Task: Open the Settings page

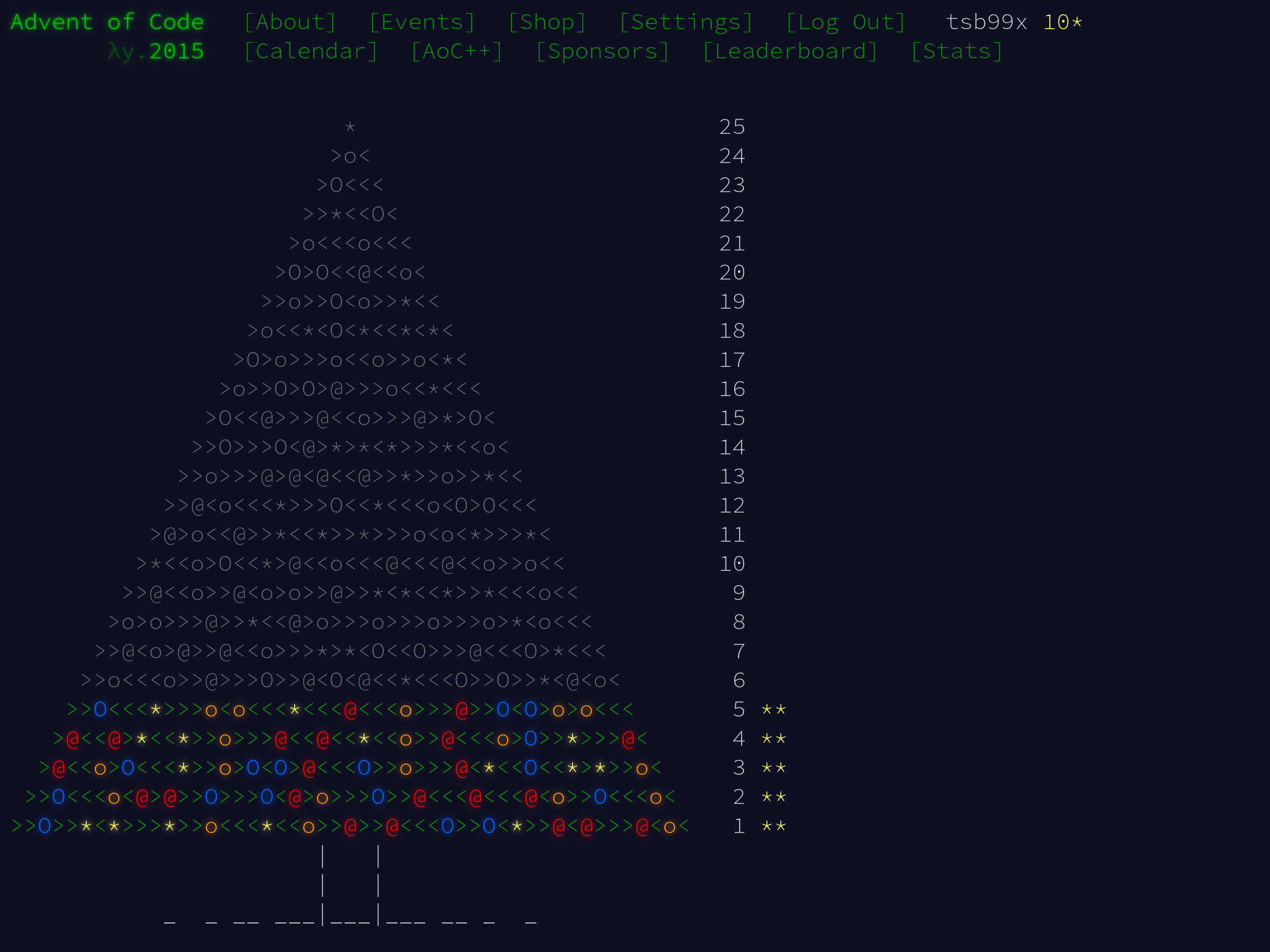Action: pos(685,22)
